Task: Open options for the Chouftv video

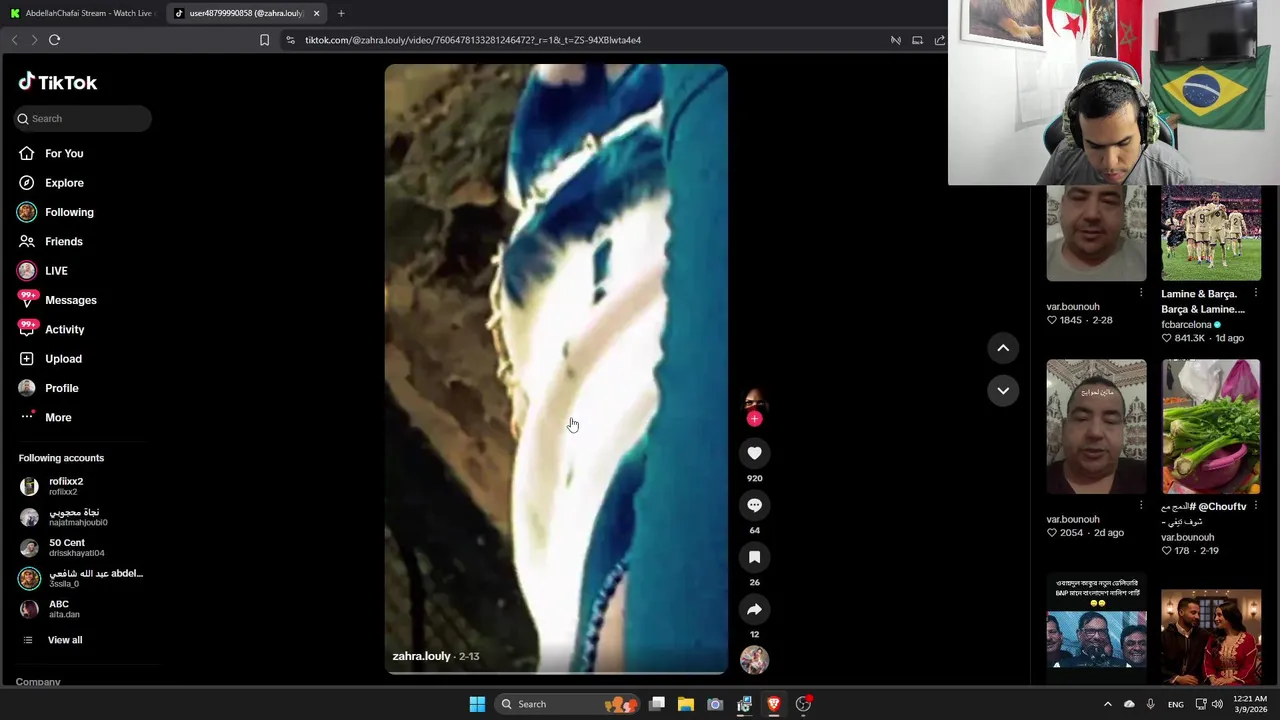Action: point(1256,506)
